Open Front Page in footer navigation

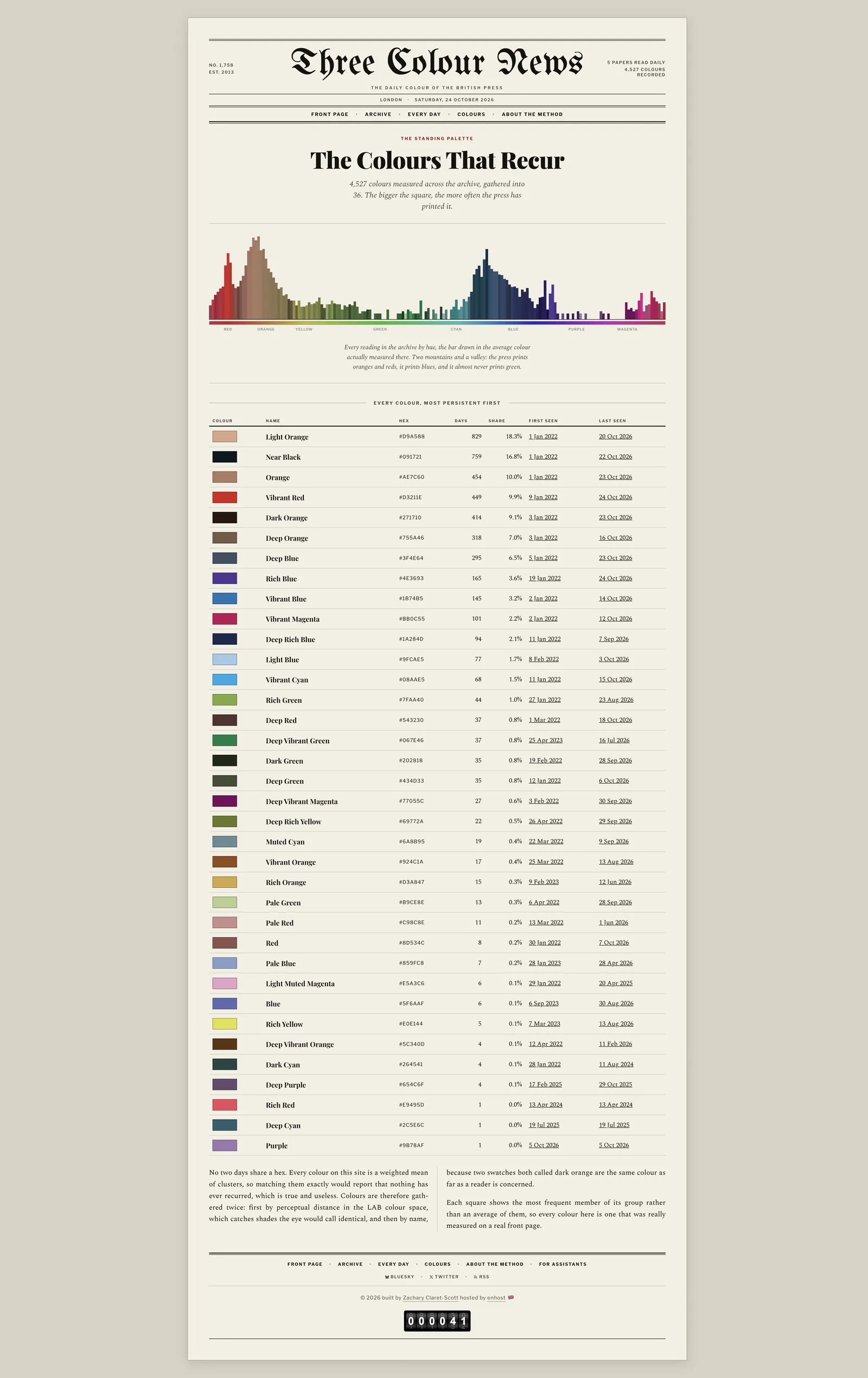pyautogui.click(x=305, y=1264)
